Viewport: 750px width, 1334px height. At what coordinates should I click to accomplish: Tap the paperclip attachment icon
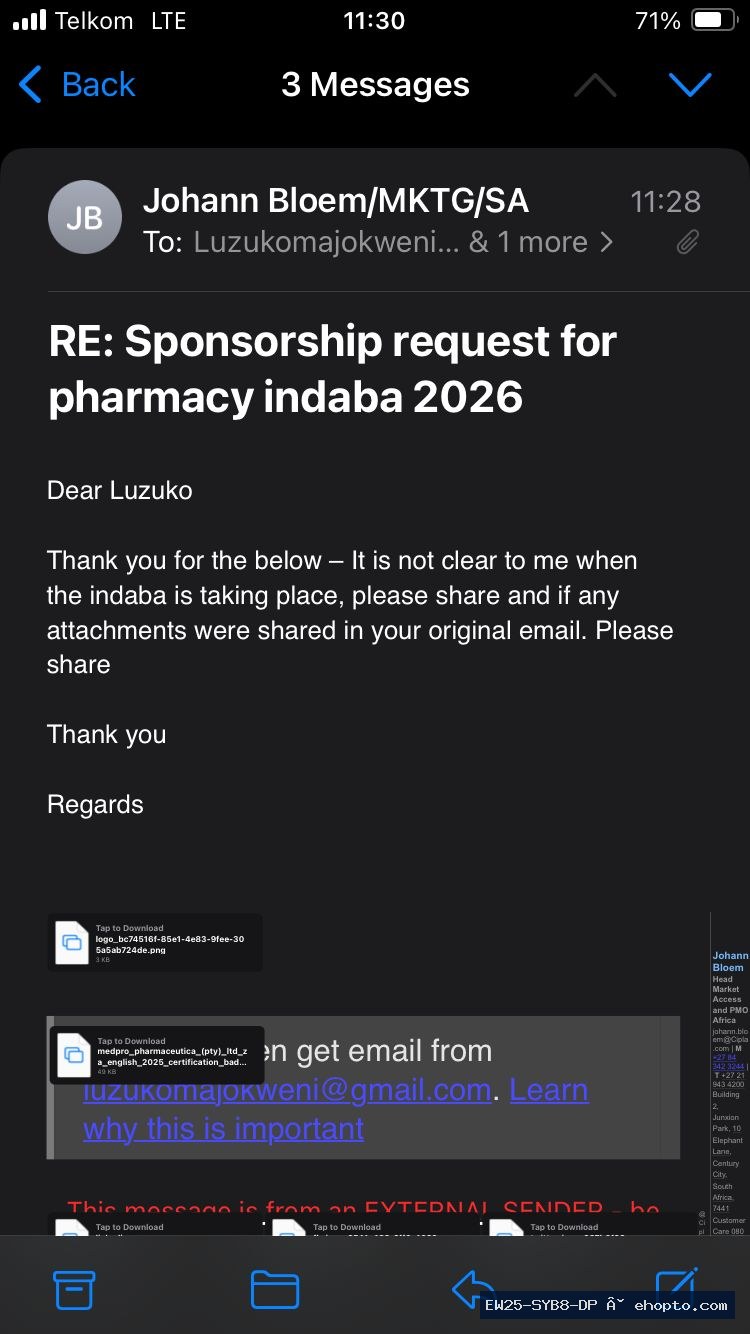pos(687,242)
